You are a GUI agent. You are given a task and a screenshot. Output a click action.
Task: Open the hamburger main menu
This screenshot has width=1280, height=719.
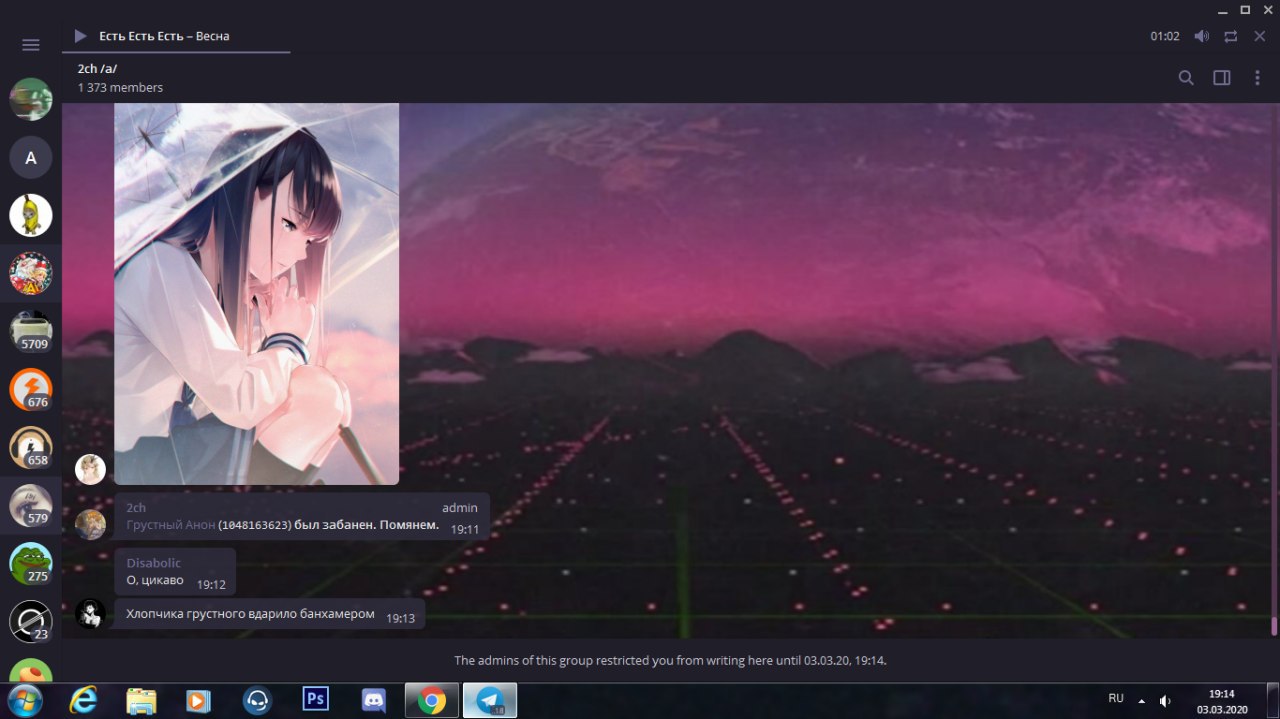[31, 45]
